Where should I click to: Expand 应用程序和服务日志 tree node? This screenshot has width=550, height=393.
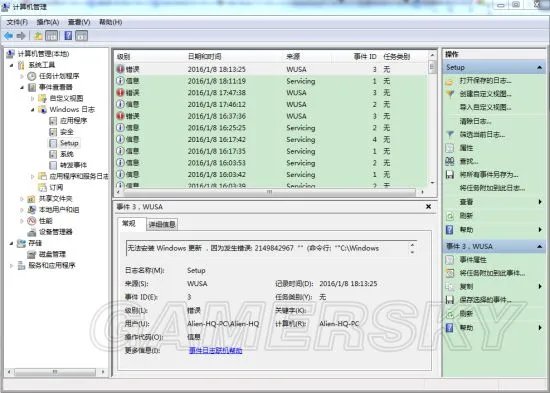click(x=33, y=176)
